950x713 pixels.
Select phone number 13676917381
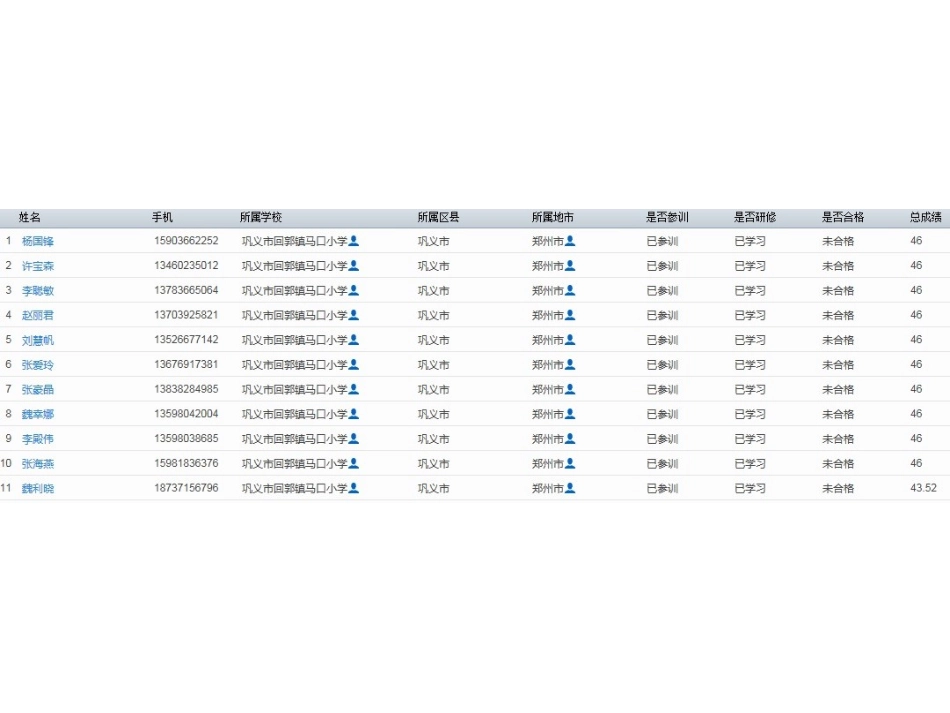(x=186, y=364)
